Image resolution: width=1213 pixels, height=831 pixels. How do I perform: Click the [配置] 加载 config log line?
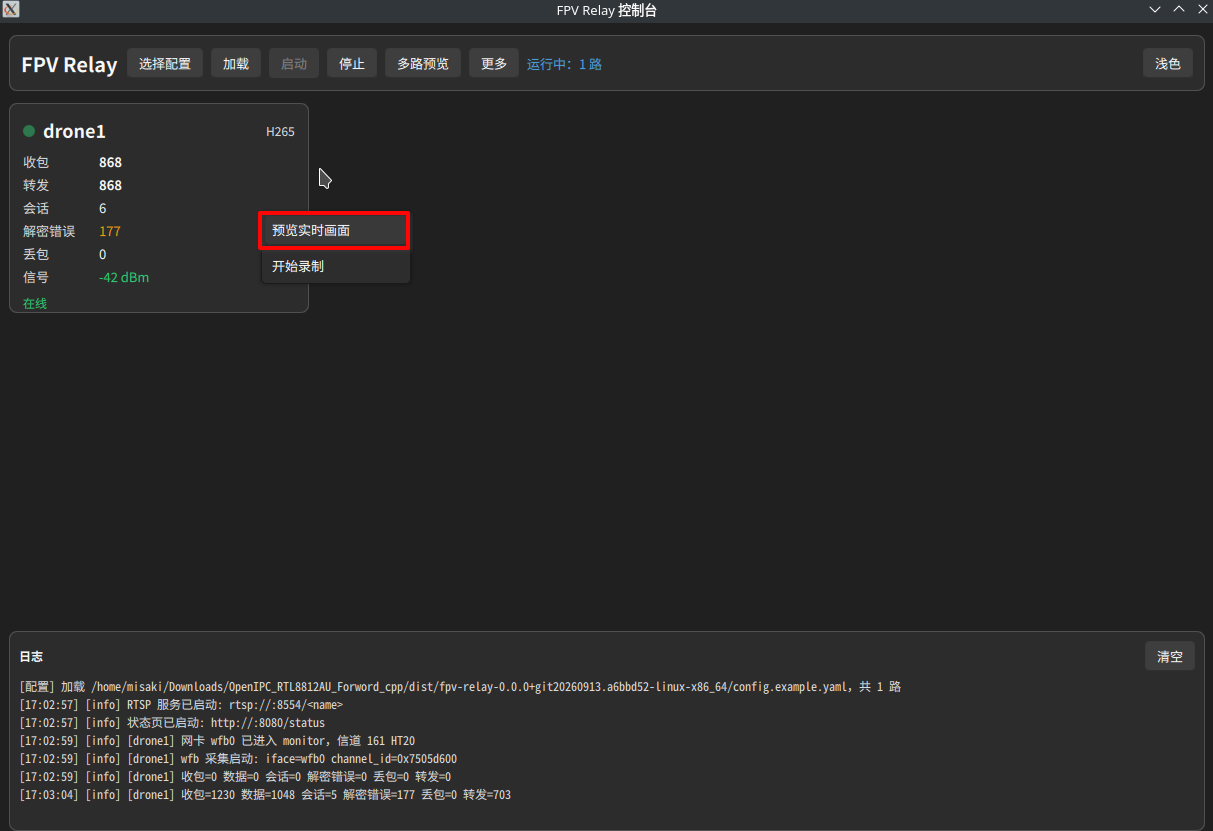(x=460, y=687)
